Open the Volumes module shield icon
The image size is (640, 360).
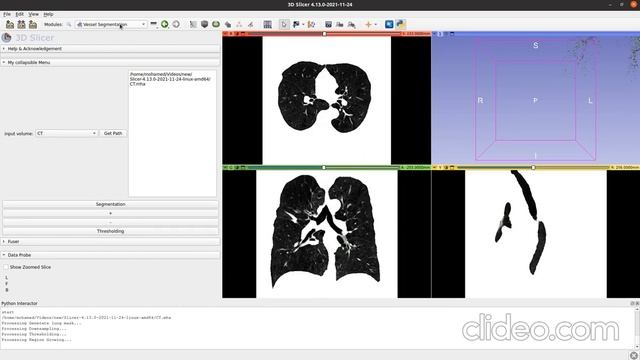point(204,24)
